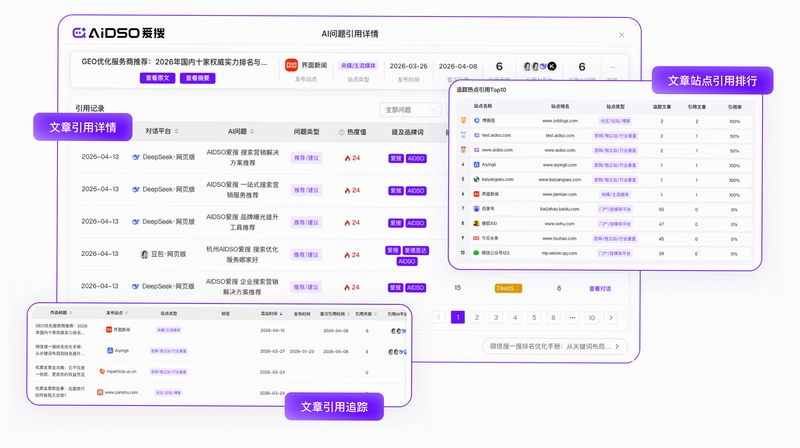Image resolution: width=800 pixels, height=448 pixels.
Task: Click the Aiyingli icon in article tracking table
Action: coord(110,351)
